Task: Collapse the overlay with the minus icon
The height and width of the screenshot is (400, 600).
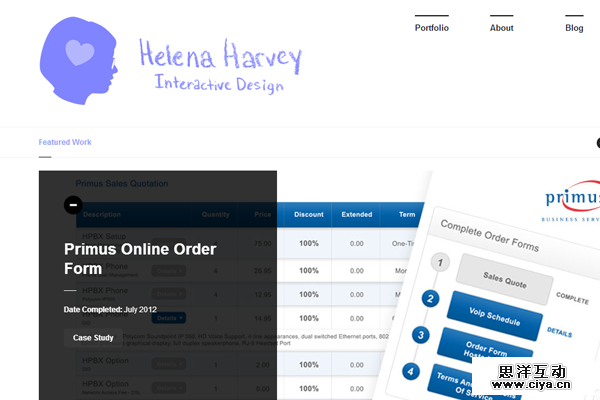Action: click(x=73, y=205)
